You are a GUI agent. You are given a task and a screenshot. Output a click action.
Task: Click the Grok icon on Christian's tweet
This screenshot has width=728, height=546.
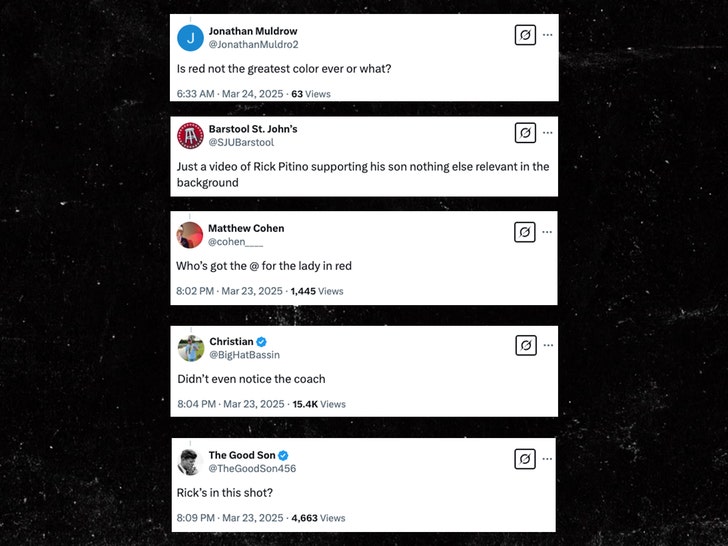[525, 346]
